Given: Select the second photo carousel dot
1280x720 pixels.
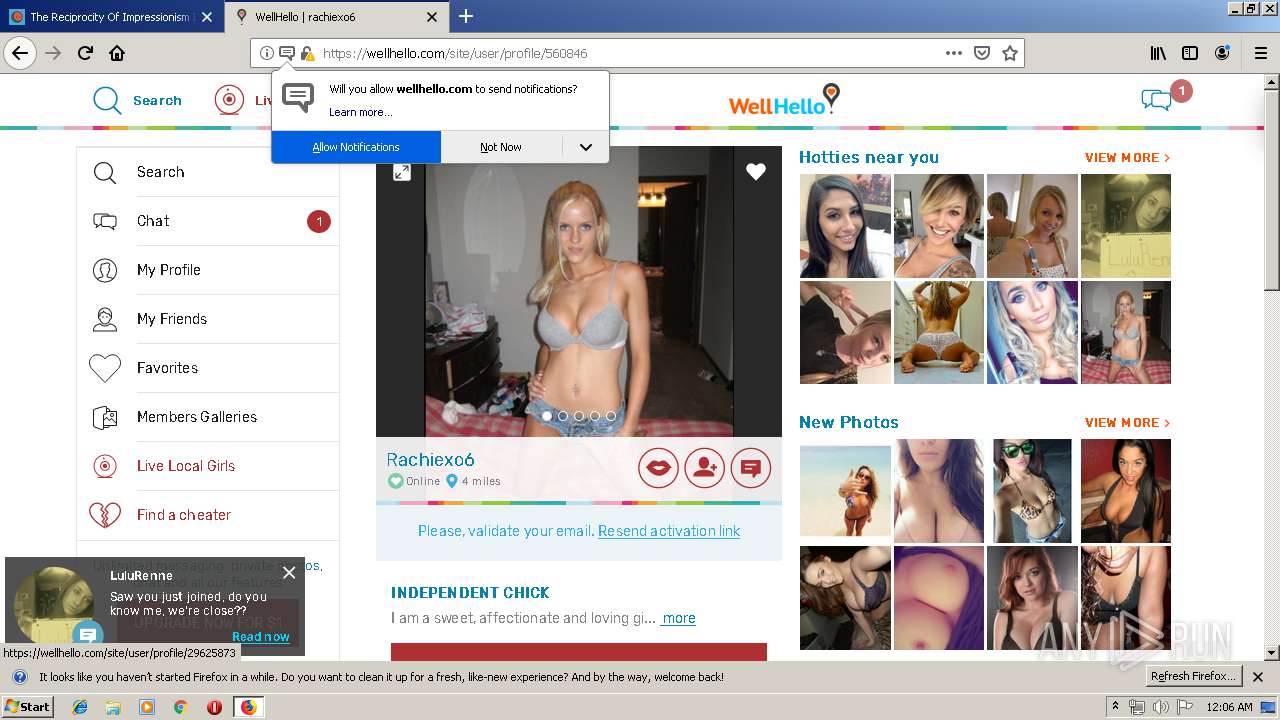Looking at the screenshot, I should tap(563, 416).
